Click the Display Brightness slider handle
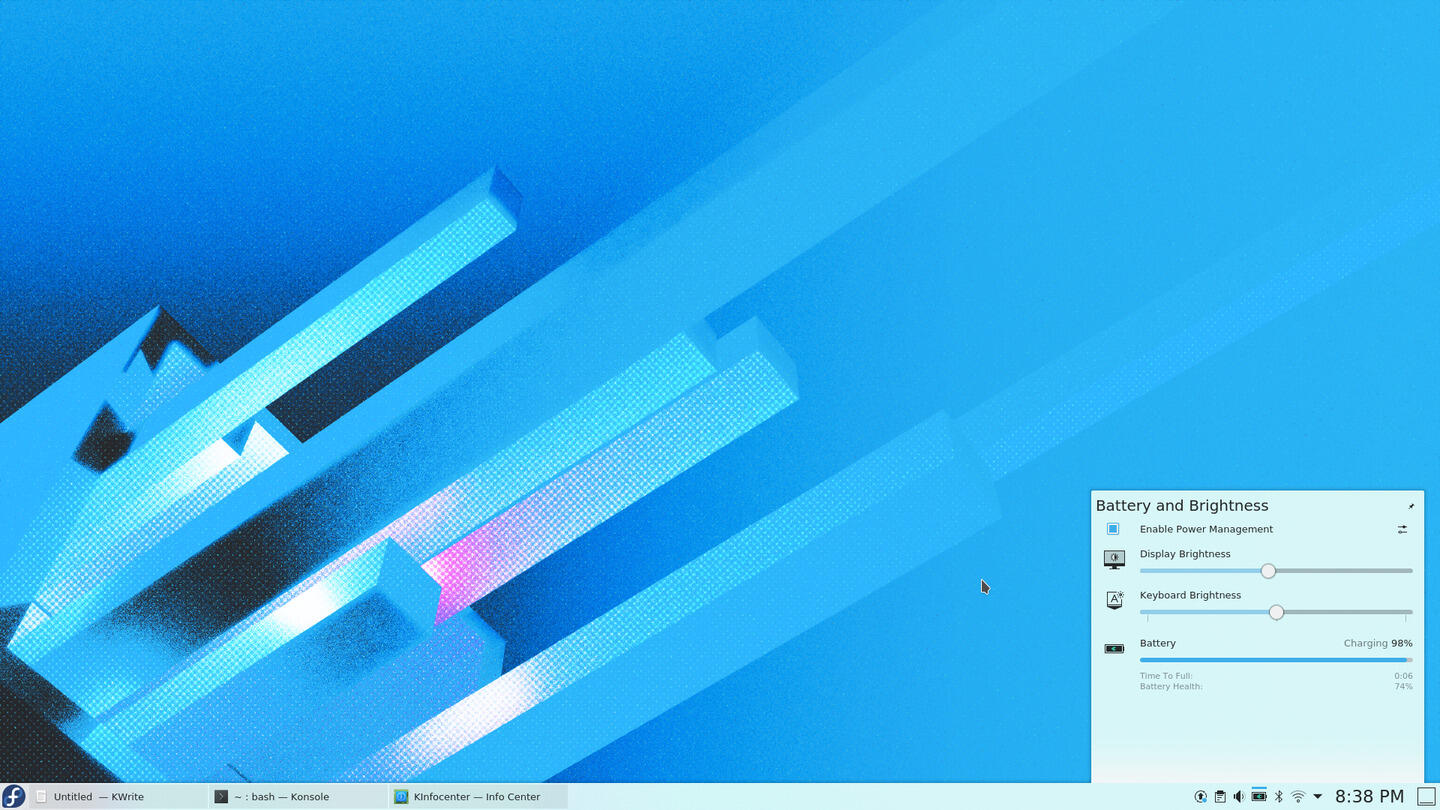 tap(1268, 571)
